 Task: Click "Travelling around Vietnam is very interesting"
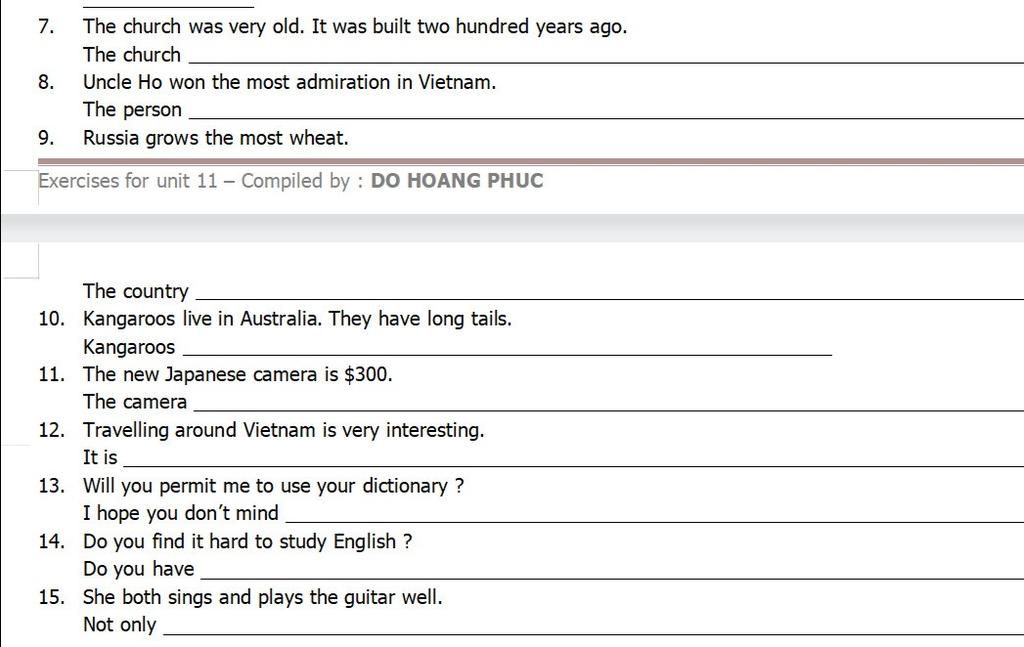point(283,430)
